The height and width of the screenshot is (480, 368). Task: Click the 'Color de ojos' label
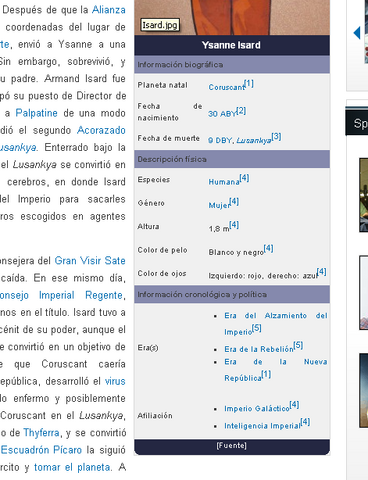tap(162, 273)
